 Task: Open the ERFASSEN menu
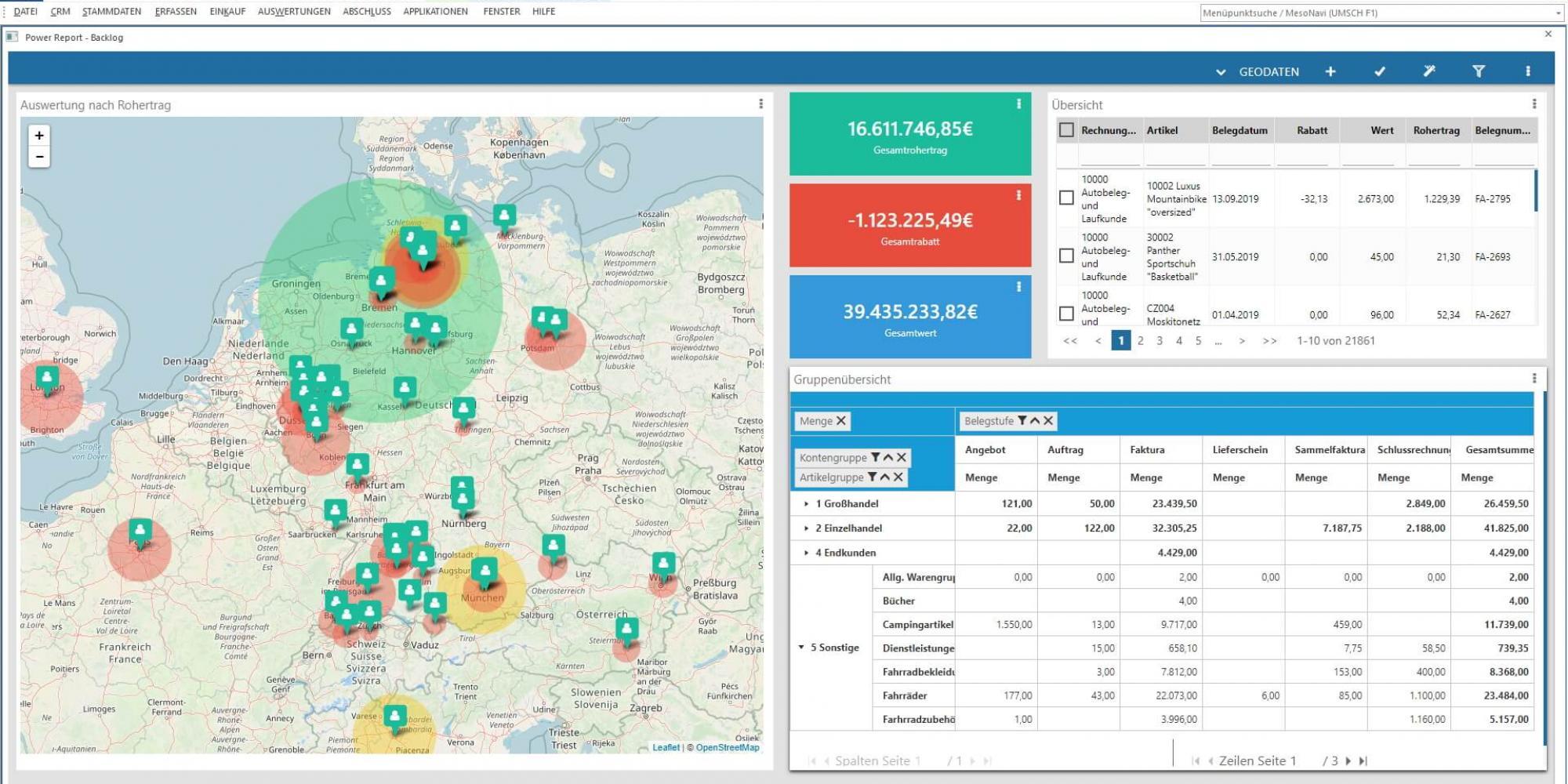pos(176,11)
